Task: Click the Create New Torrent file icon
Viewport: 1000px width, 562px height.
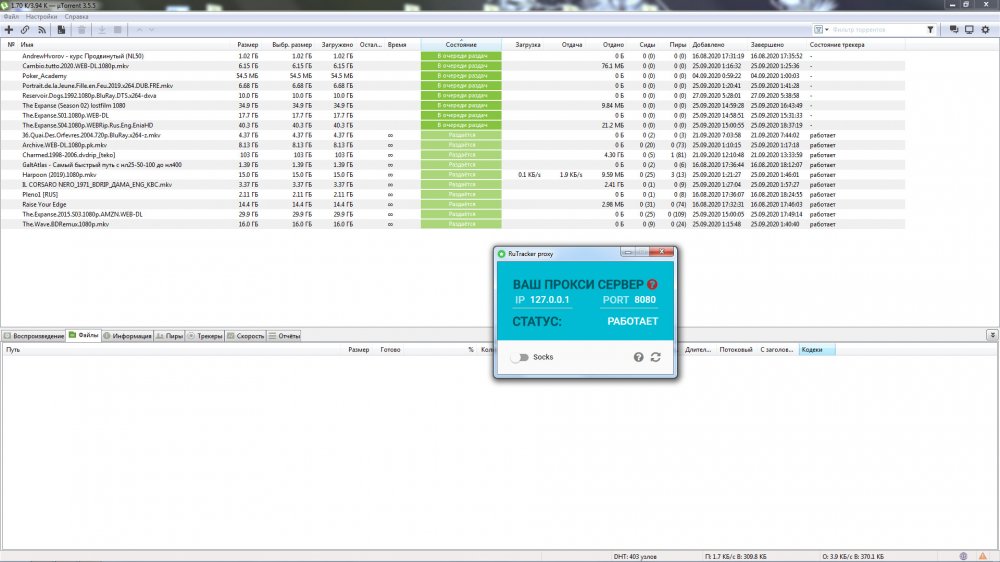Action: (x=61, y=30)
